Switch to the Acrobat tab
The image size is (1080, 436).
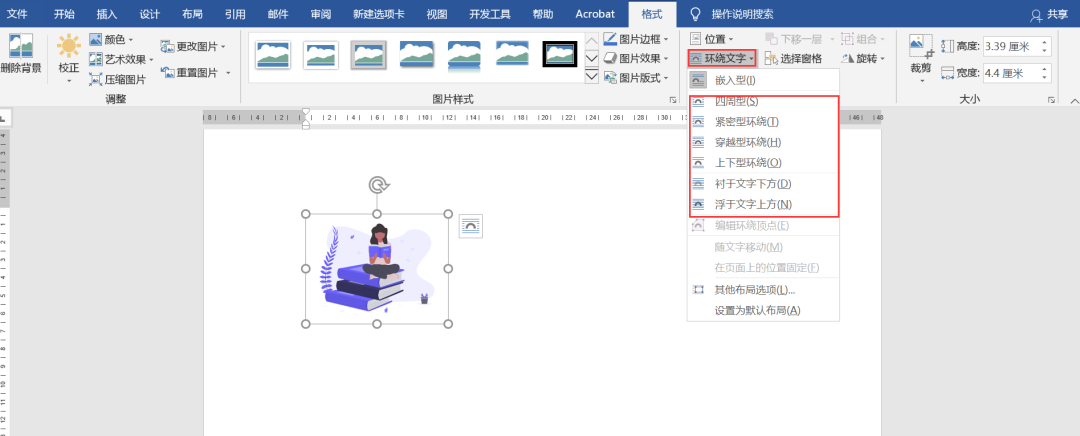tap(595, 14)
